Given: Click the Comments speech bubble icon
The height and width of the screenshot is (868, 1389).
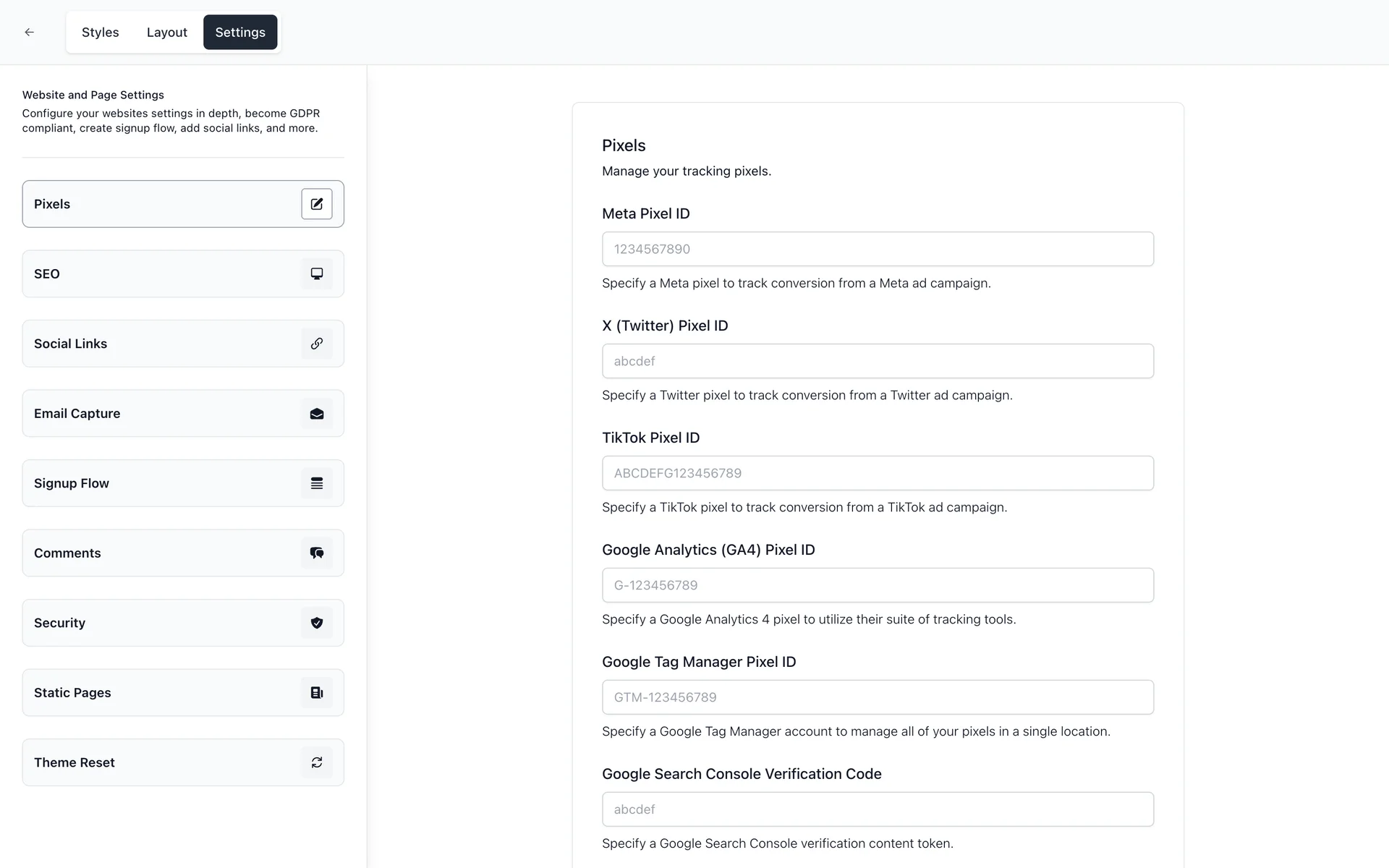Looking at the screenshot, I should tap(317, 553).
